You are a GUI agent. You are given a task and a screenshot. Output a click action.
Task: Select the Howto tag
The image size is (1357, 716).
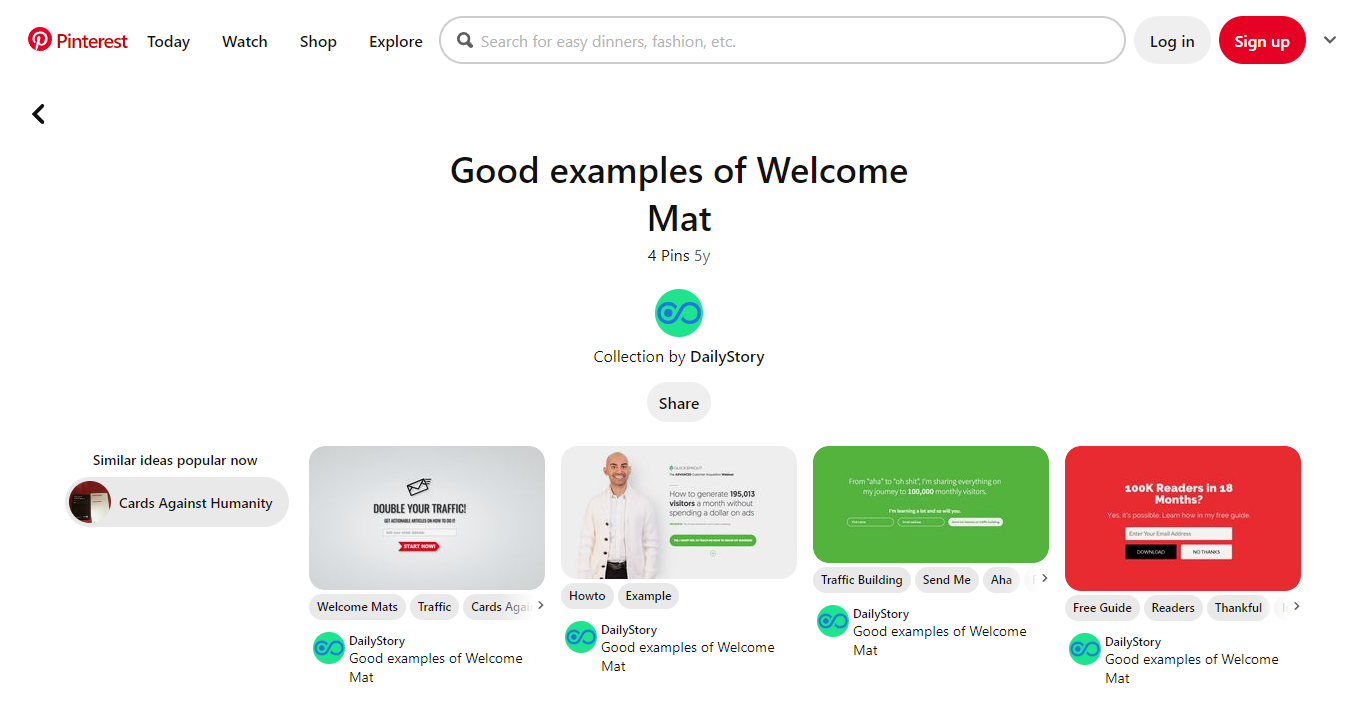[587, 595]
